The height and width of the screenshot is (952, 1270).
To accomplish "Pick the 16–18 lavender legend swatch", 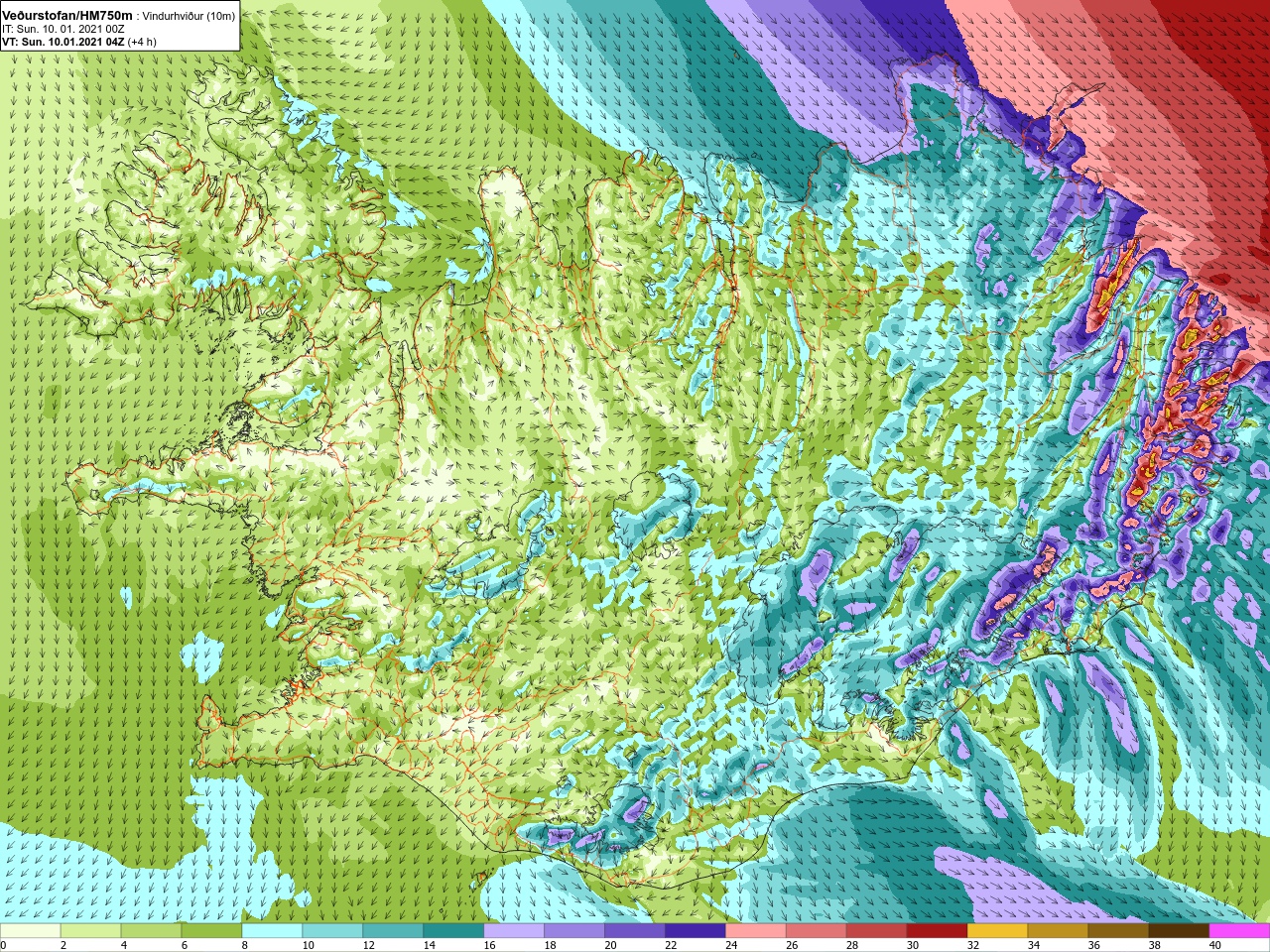I will 514,930.
